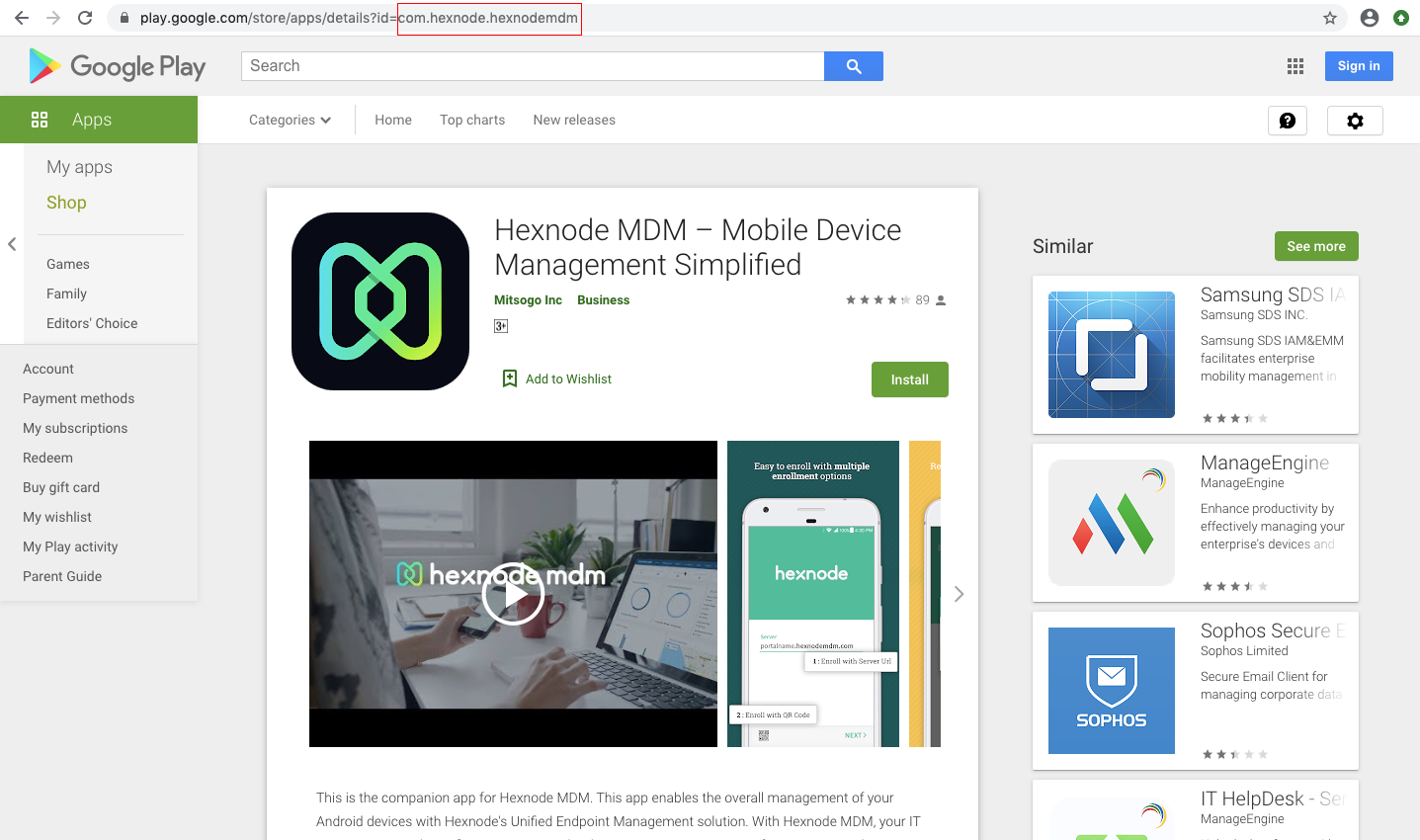Viewport: 1420px width, 840px height.
Task: Open Mitsogo Inc developer page
Action: [x=528, y=300]
